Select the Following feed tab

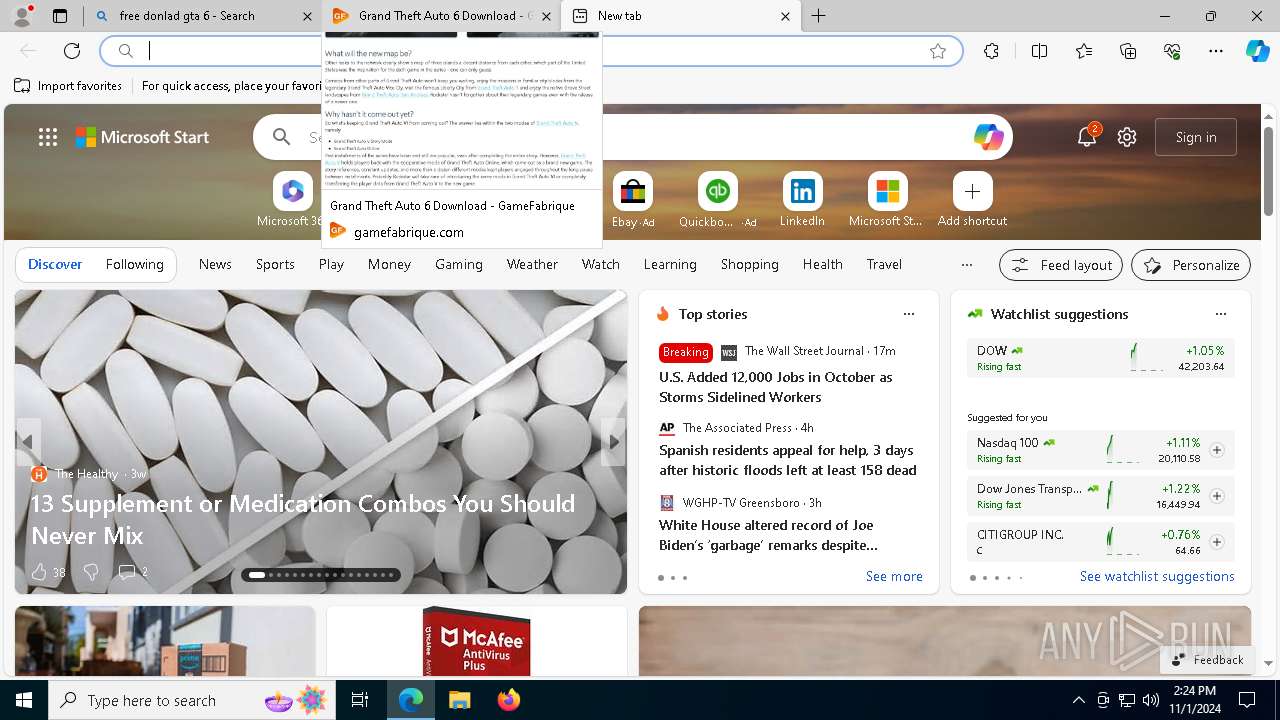[x=135, y=265]
